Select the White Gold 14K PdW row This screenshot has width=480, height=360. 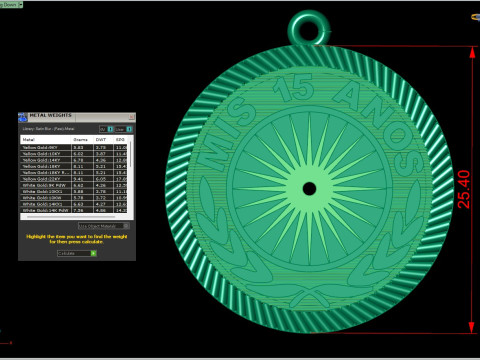click(x=74, y=210)
